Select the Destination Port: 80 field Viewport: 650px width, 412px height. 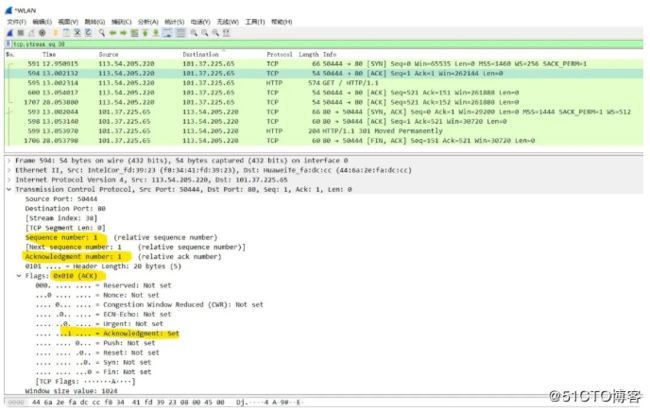(65, 208)
